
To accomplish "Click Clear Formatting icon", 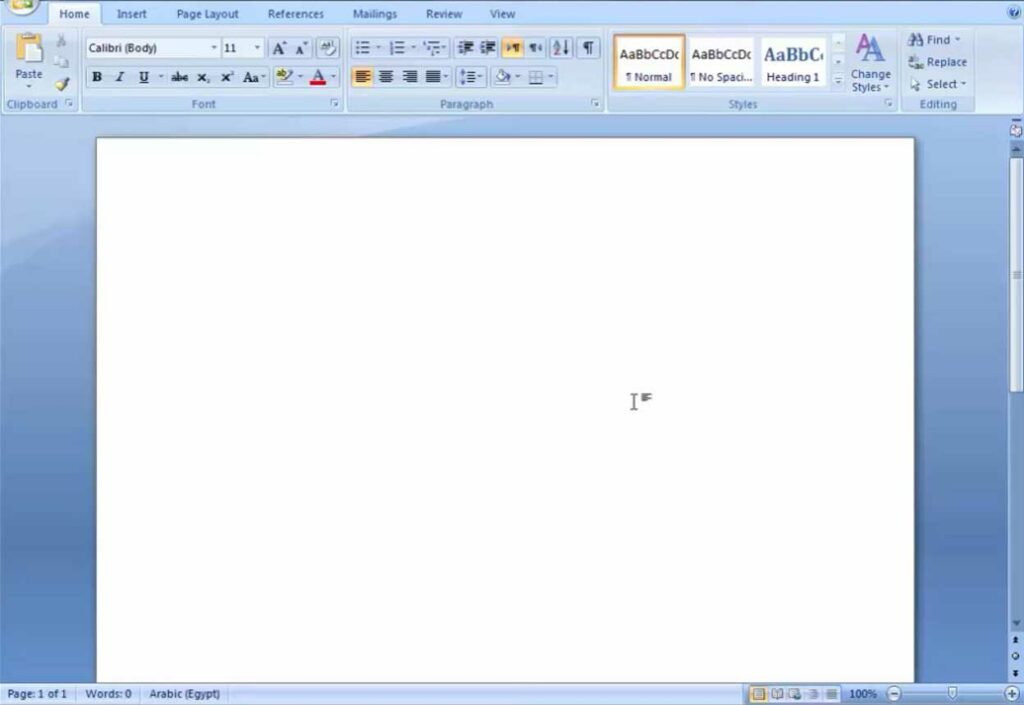I will click(328, 48).
